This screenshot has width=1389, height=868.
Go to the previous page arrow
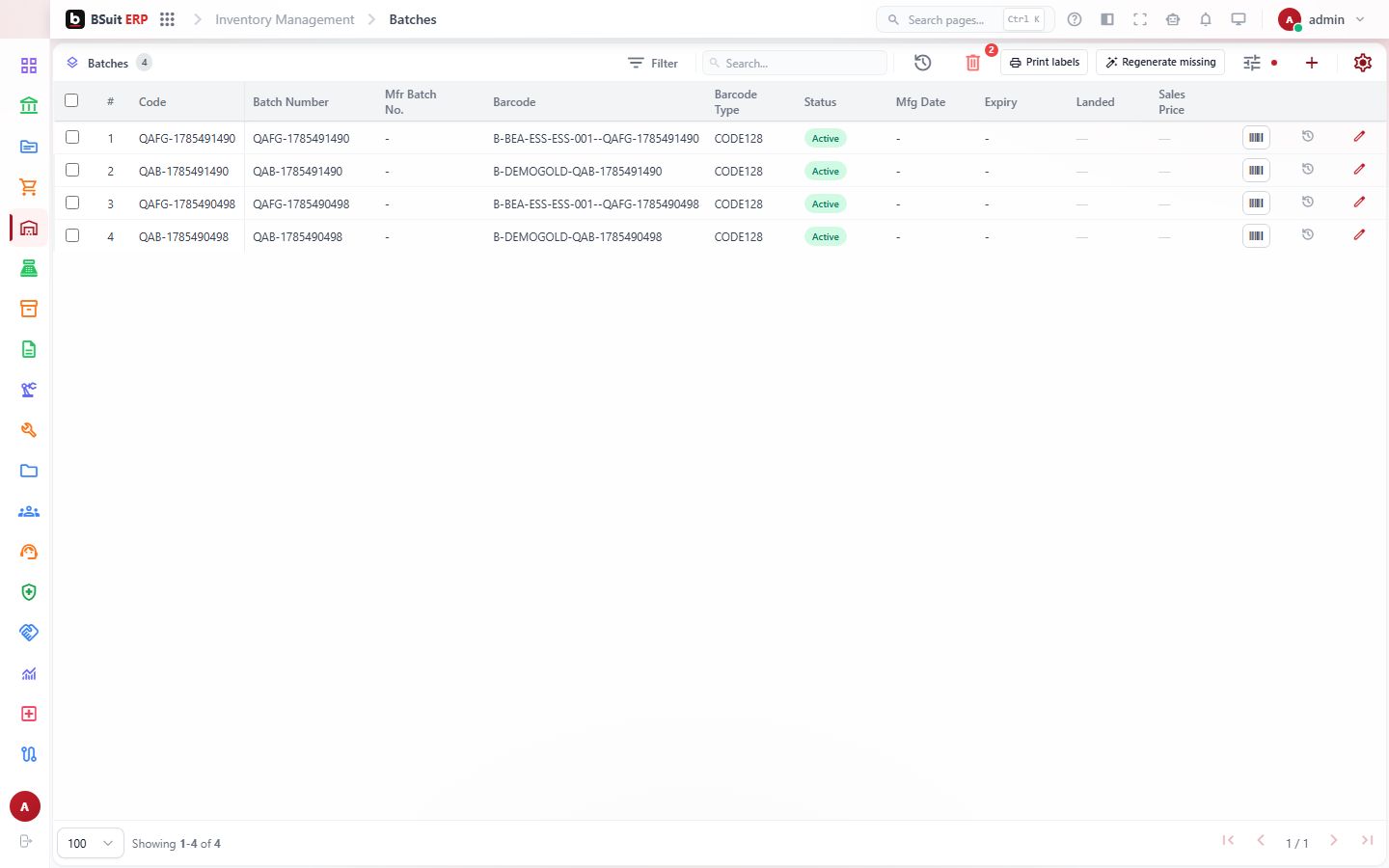[x=1261, y=841]
